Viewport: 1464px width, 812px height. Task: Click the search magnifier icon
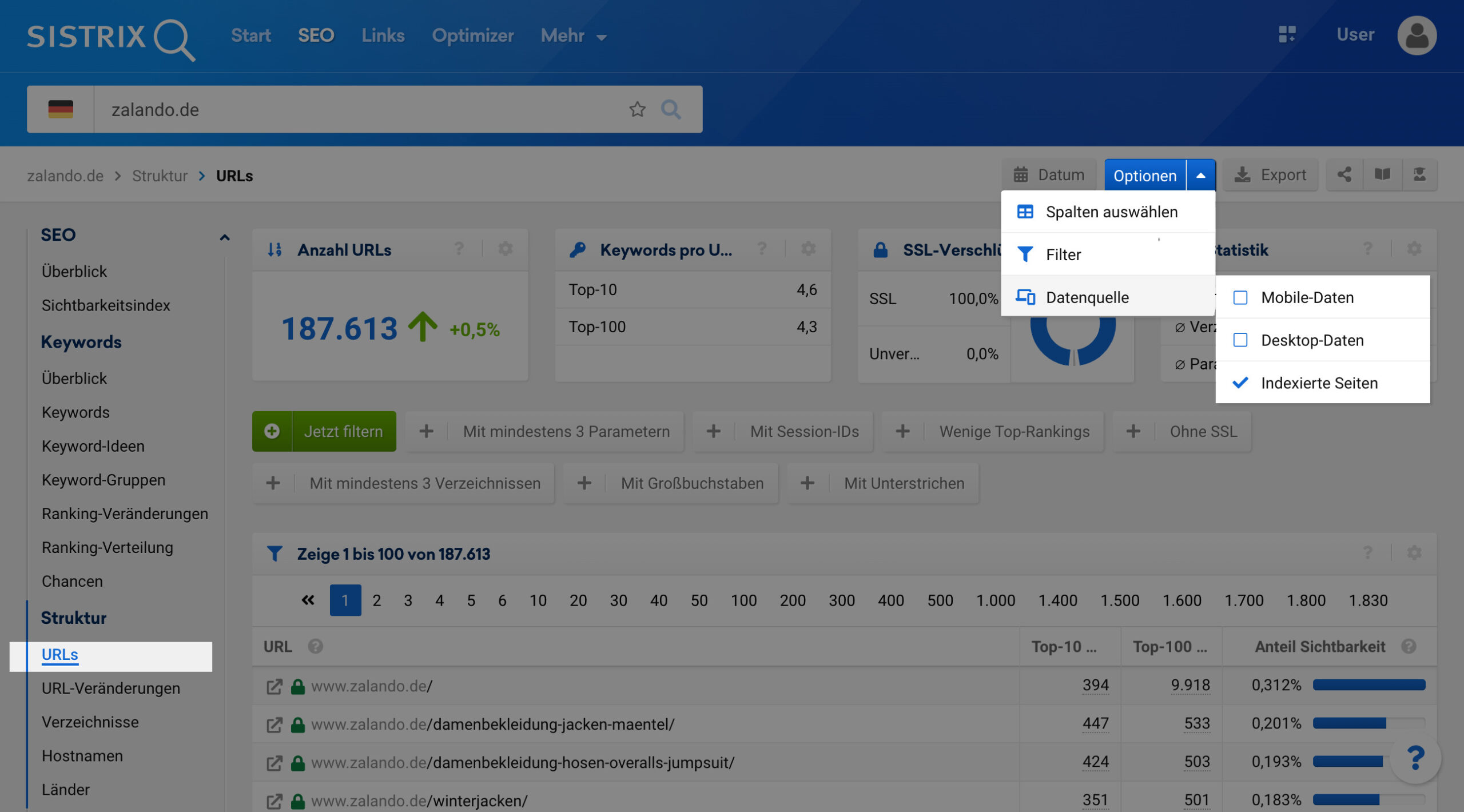[x=671, y=109]
